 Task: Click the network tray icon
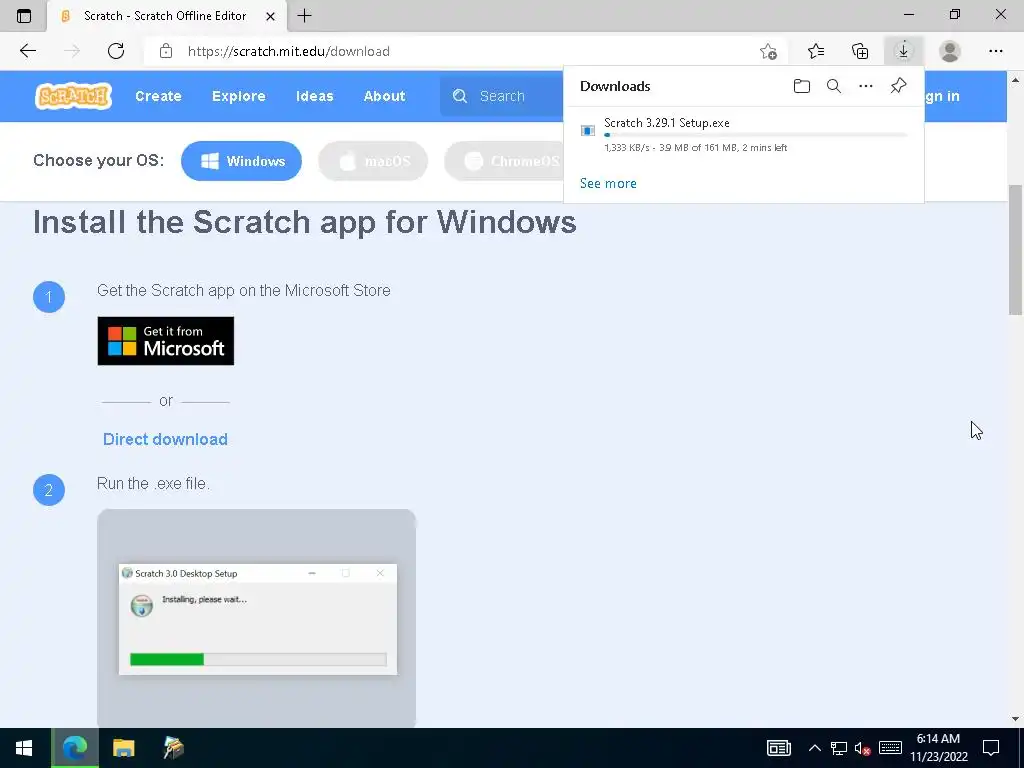(839, 748)
